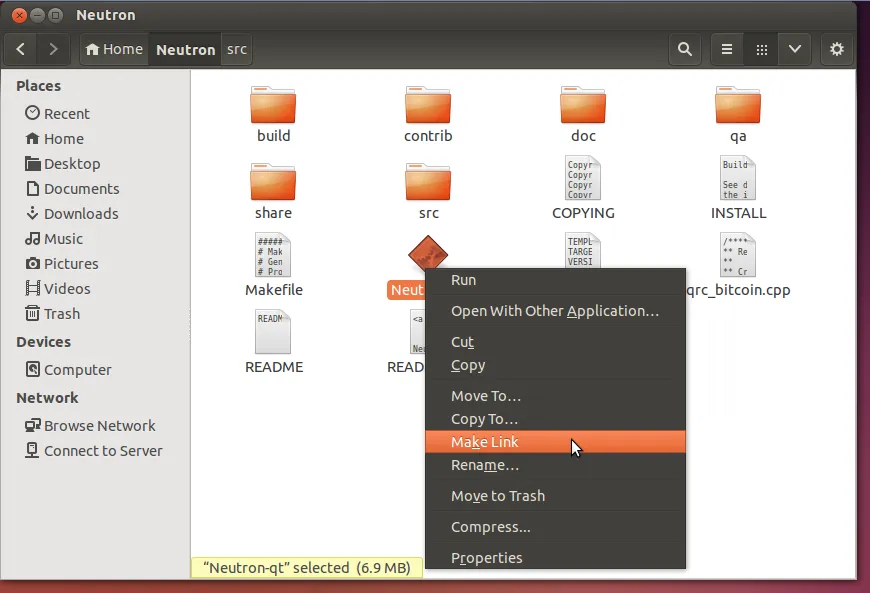Select the build folder icon
This screenshot has height=593, width=870.
pyautogui.click(x=273, y=105)
